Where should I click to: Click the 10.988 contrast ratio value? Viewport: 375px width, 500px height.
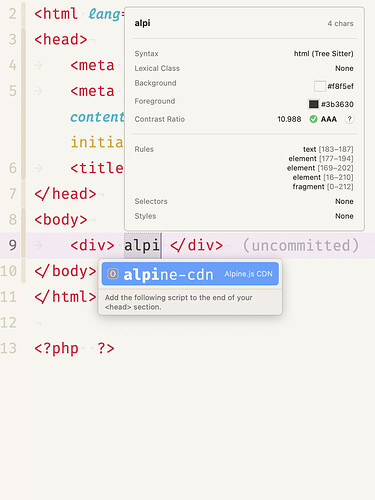(289, 119)
